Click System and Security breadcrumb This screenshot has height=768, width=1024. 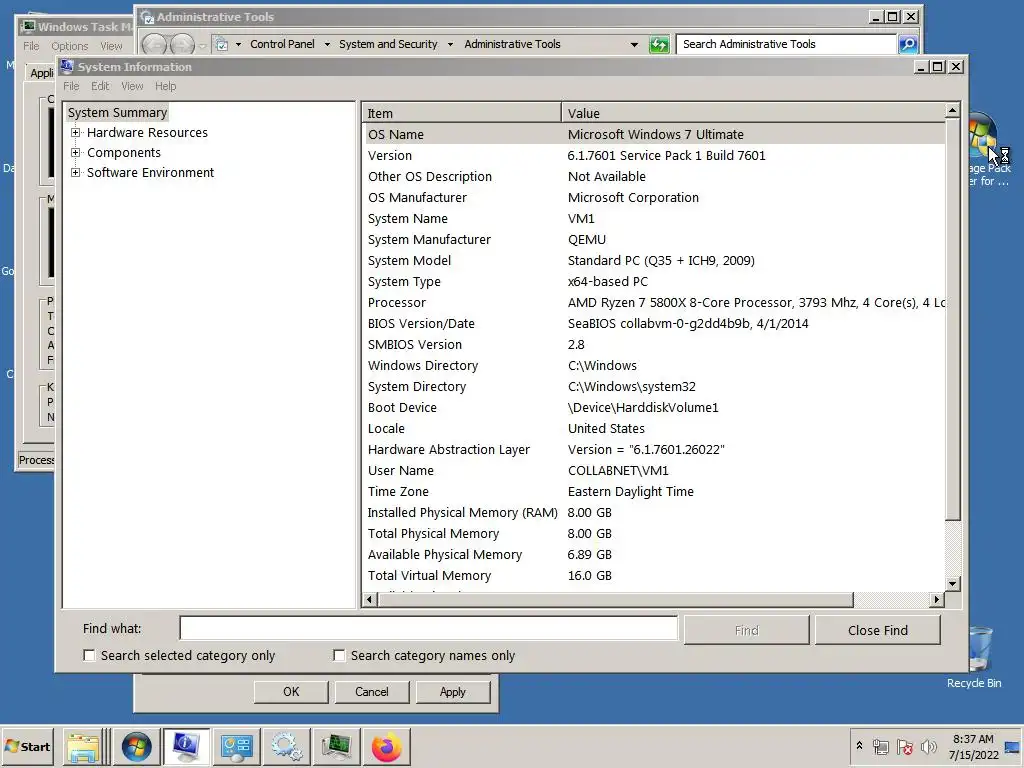coord(388,44)
